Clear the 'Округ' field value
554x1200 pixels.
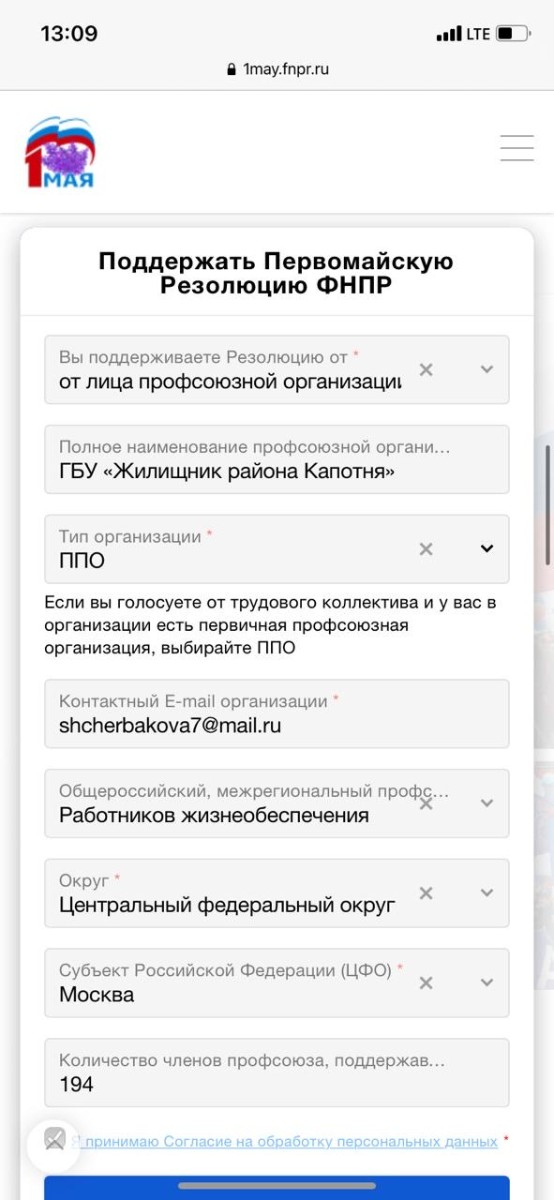[426, 893]
